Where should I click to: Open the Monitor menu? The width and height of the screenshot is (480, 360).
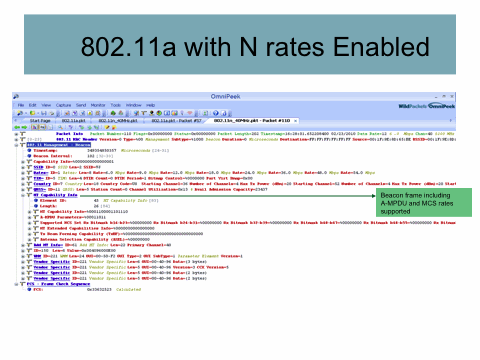click(x=98, y=105)
